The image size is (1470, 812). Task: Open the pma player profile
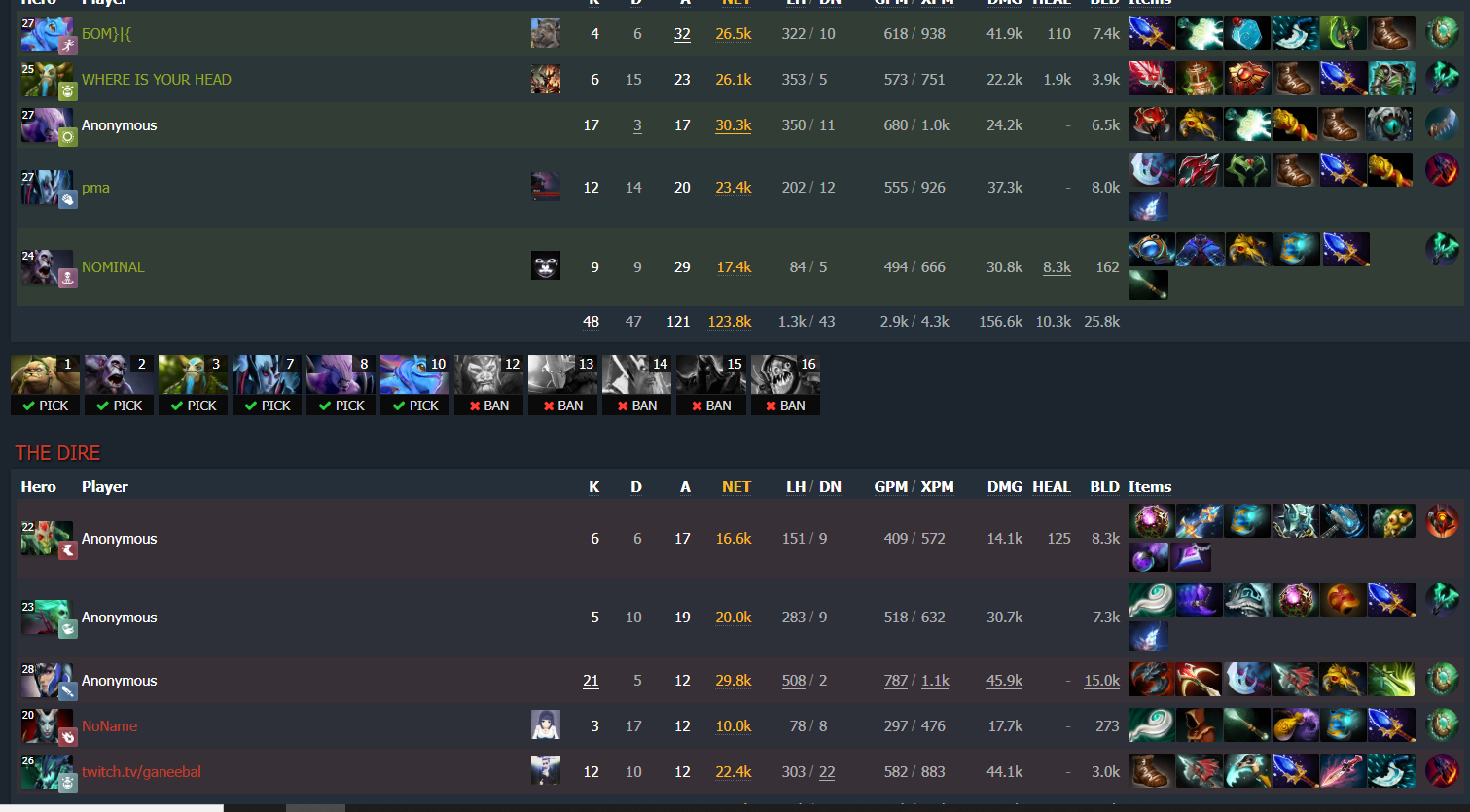(95, 188)
